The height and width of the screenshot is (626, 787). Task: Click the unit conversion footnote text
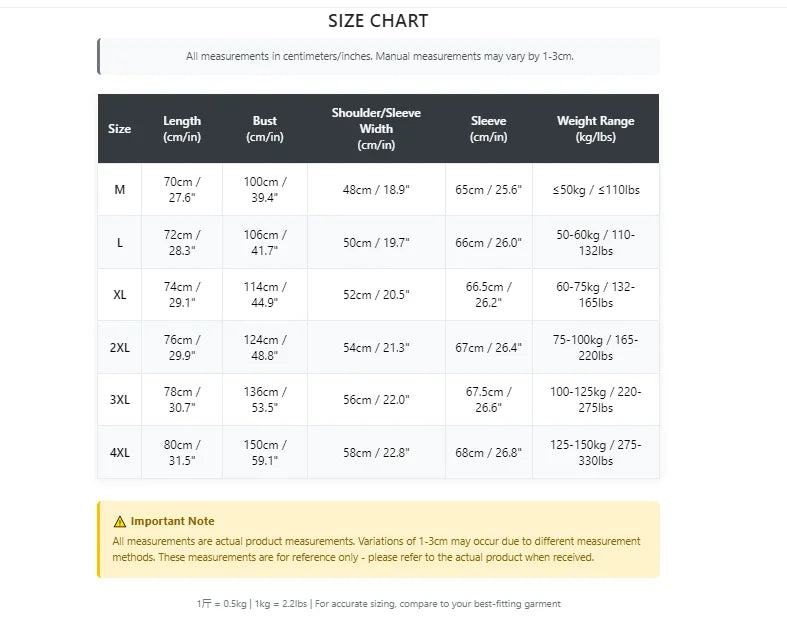[x=378, y=604]
